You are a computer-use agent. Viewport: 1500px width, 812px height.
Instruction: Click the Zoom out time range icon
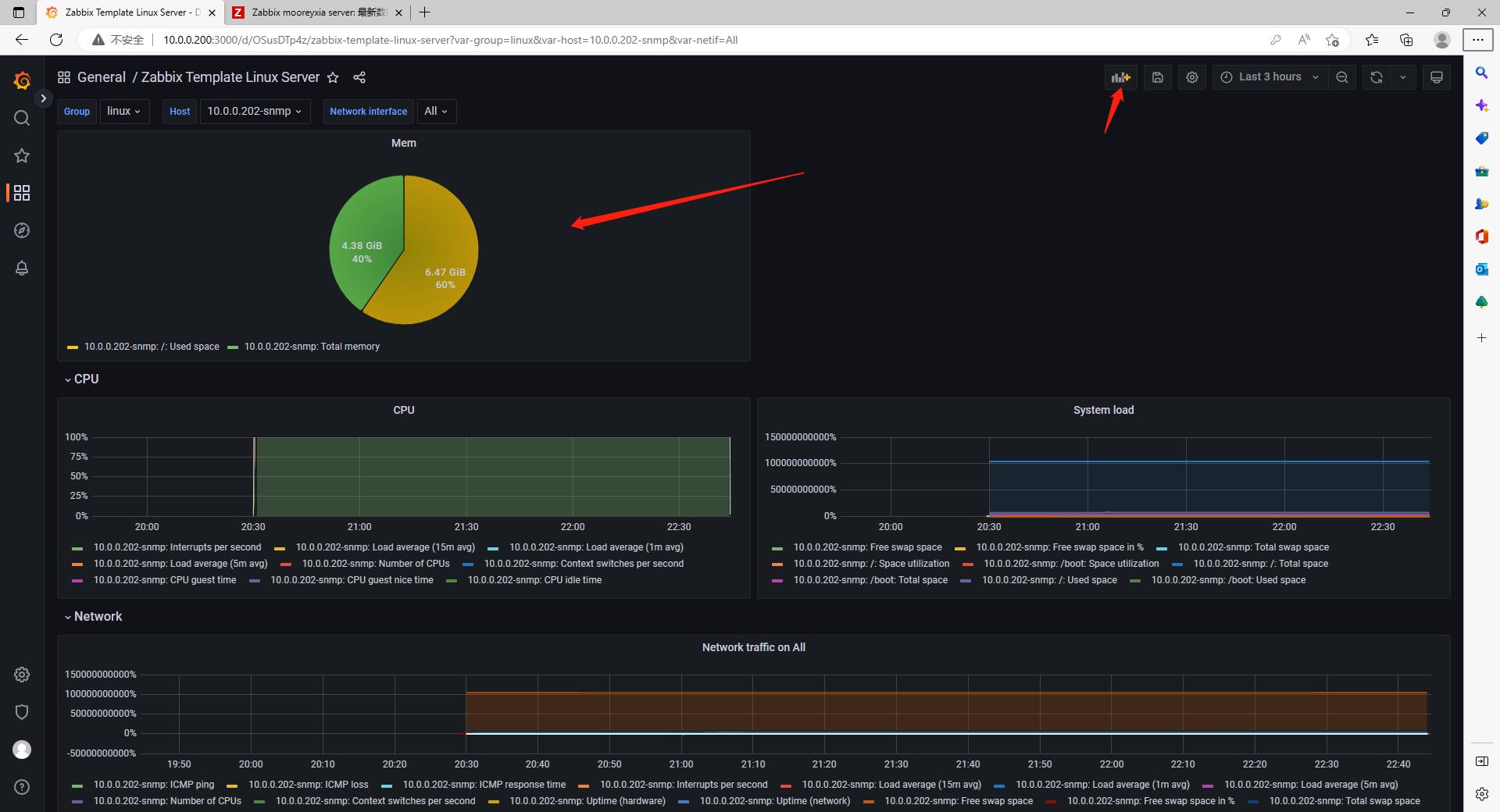pos(1342,77)
